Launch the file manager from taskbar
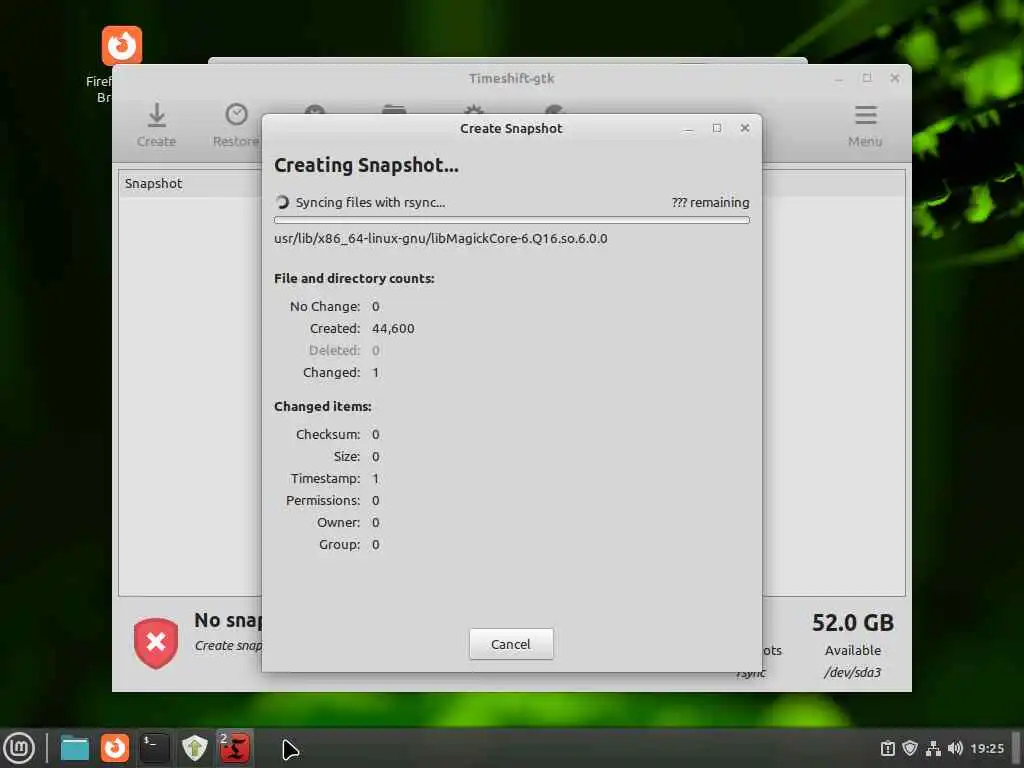Image resolution: width=1024 pixels, height=768 pixels. (x=74, y=748)
